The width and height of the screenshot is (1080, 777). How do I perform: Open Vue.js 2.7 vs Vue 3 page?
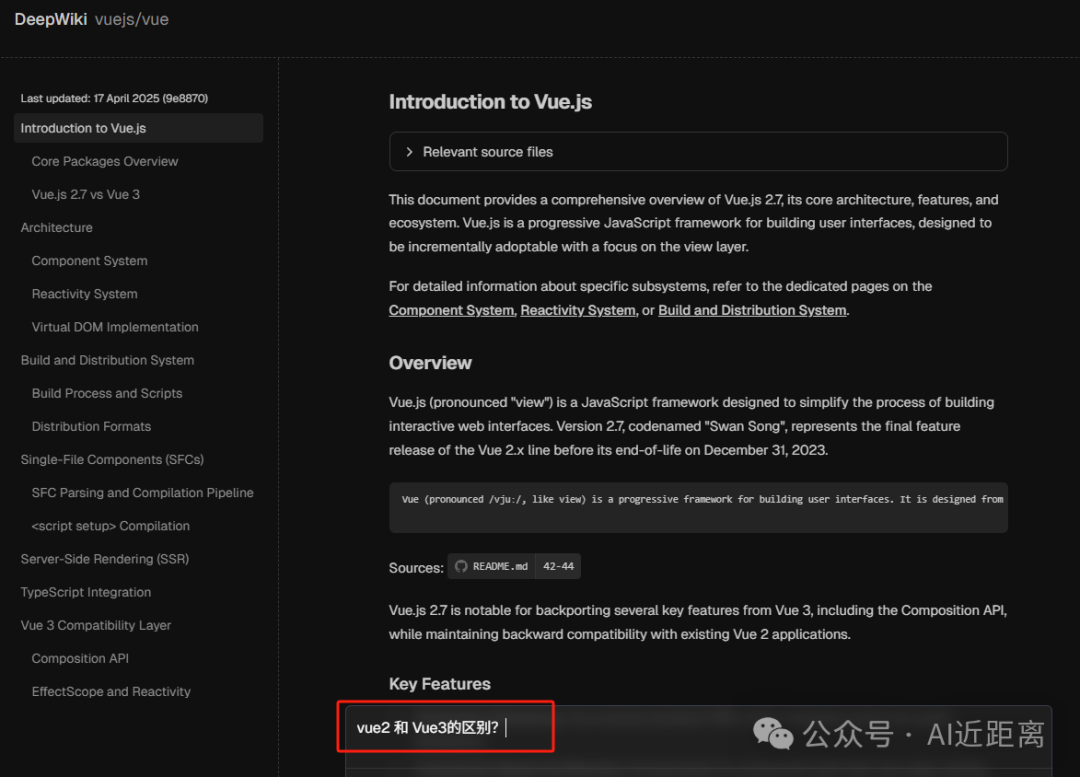point(85,194)
